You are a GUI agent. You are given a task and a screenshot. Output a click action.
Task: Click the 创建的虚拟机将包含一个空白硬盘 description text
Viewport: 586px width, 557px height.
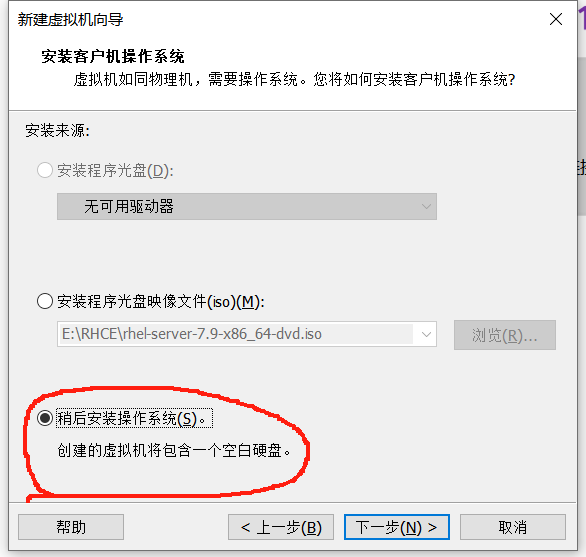tap(174, 450)
